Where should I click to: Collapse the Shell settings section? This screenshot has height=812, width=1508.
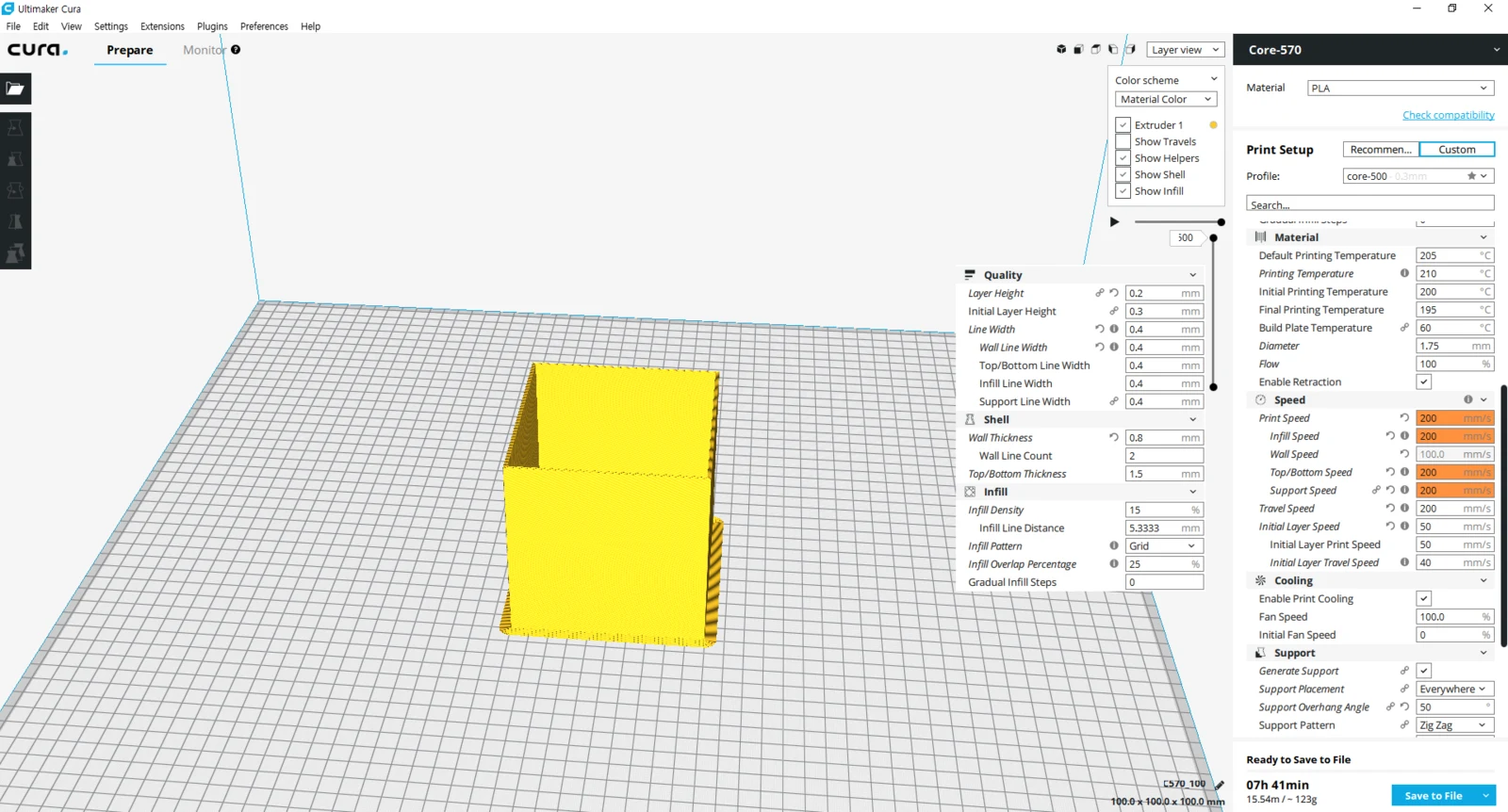pyautogui.click(x=1193, y=419)
